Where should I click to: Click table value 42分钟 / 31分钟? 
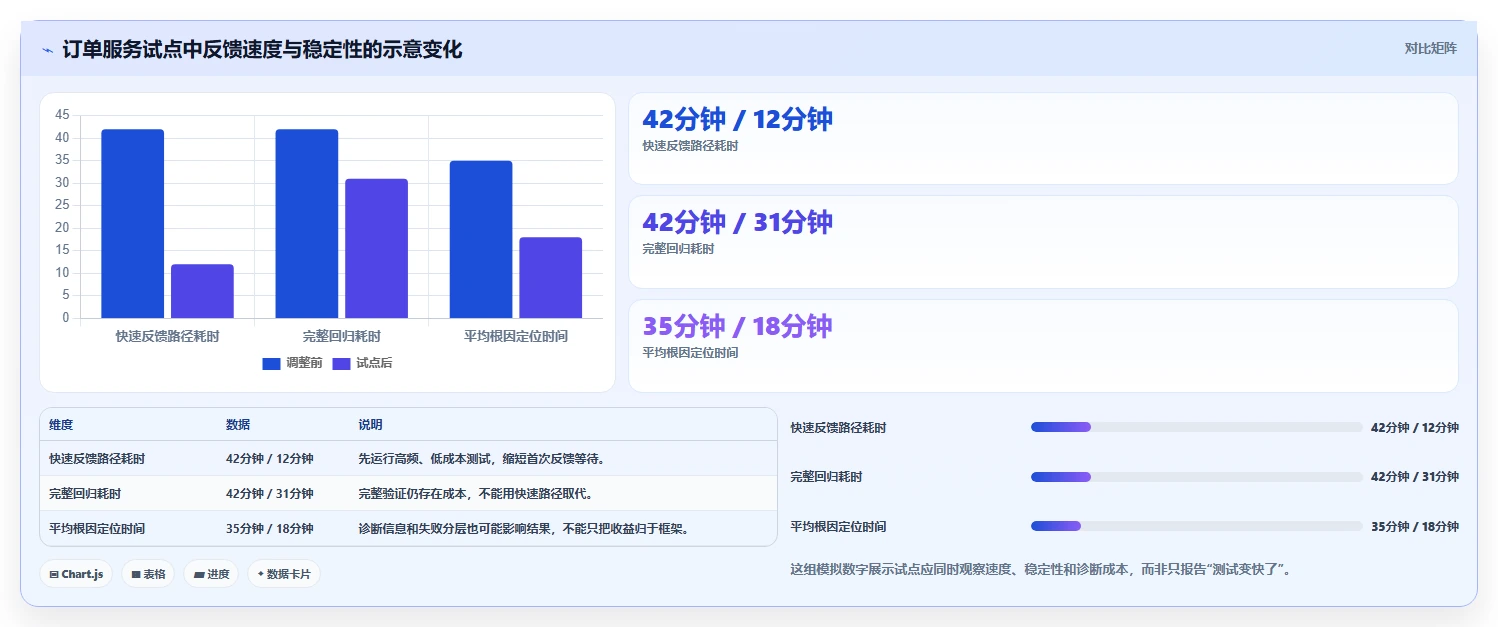[x=270, y=494]
